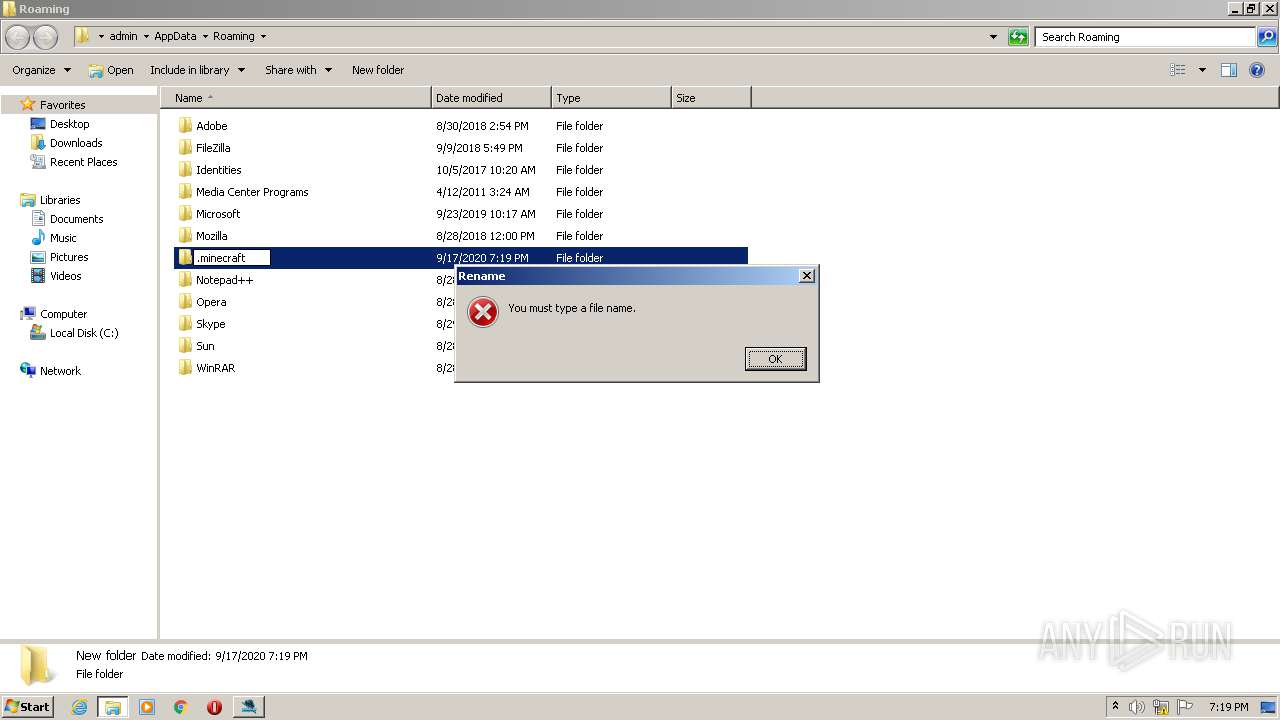Screen dimensions: 1280x720
Task: Click the Forward navigation arrow
Action: 46,37
